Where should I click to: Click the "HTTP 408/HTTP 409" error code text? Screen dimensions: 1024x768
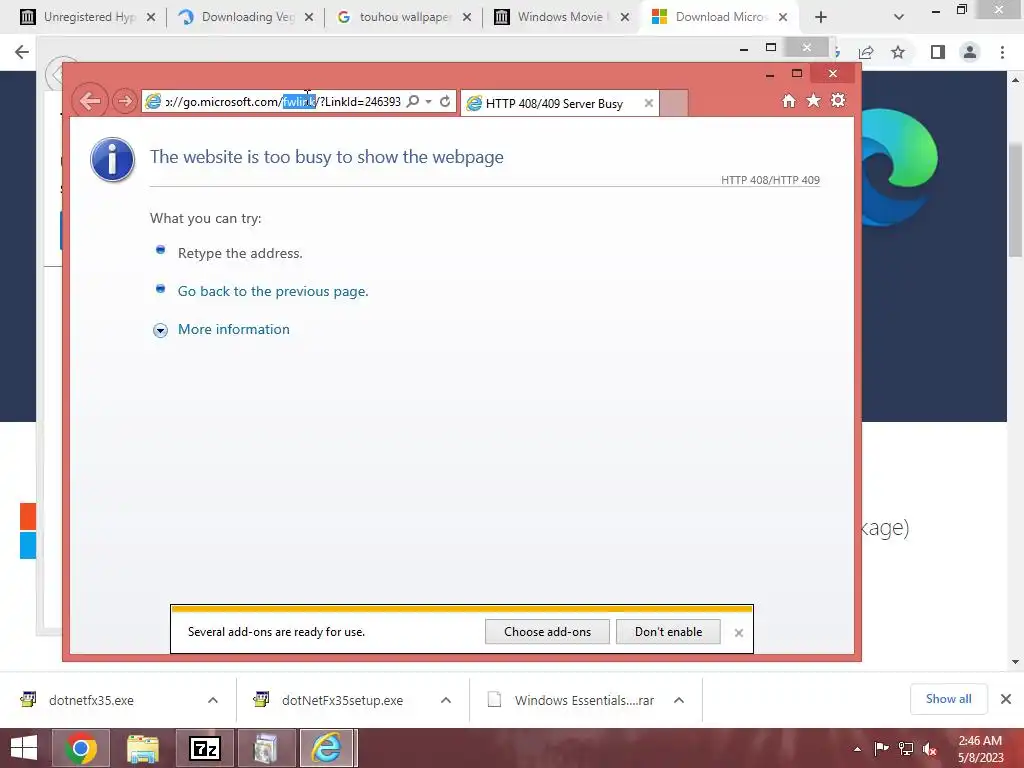(770, 180)
